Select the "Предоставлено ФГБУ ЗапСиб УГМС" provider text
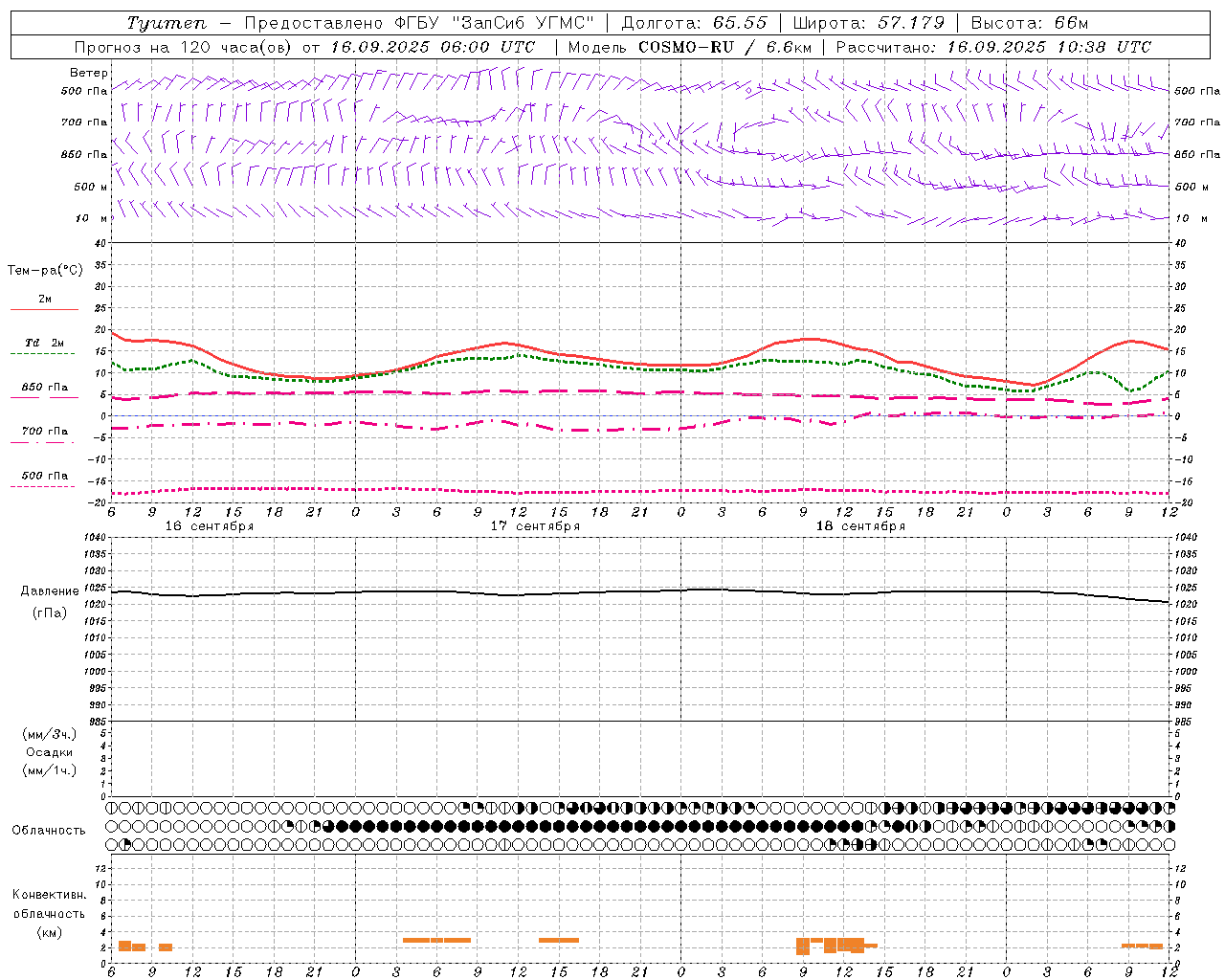Viewport: 1225px width, 980px height. tap(420, 23)
